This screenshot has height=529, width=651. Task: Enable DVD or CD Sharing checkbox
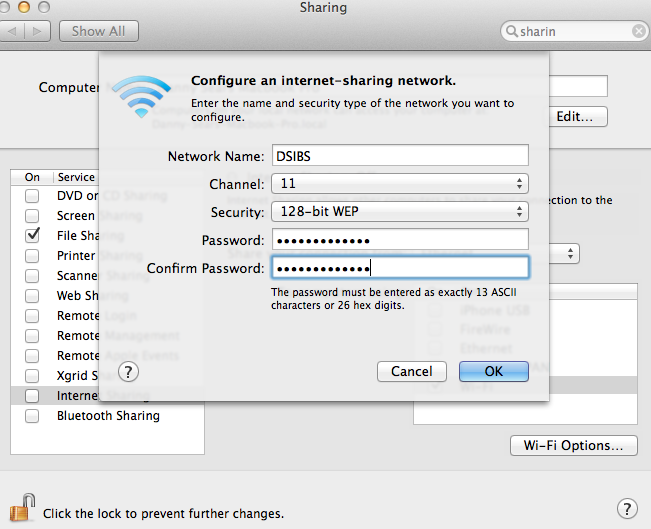32,196
